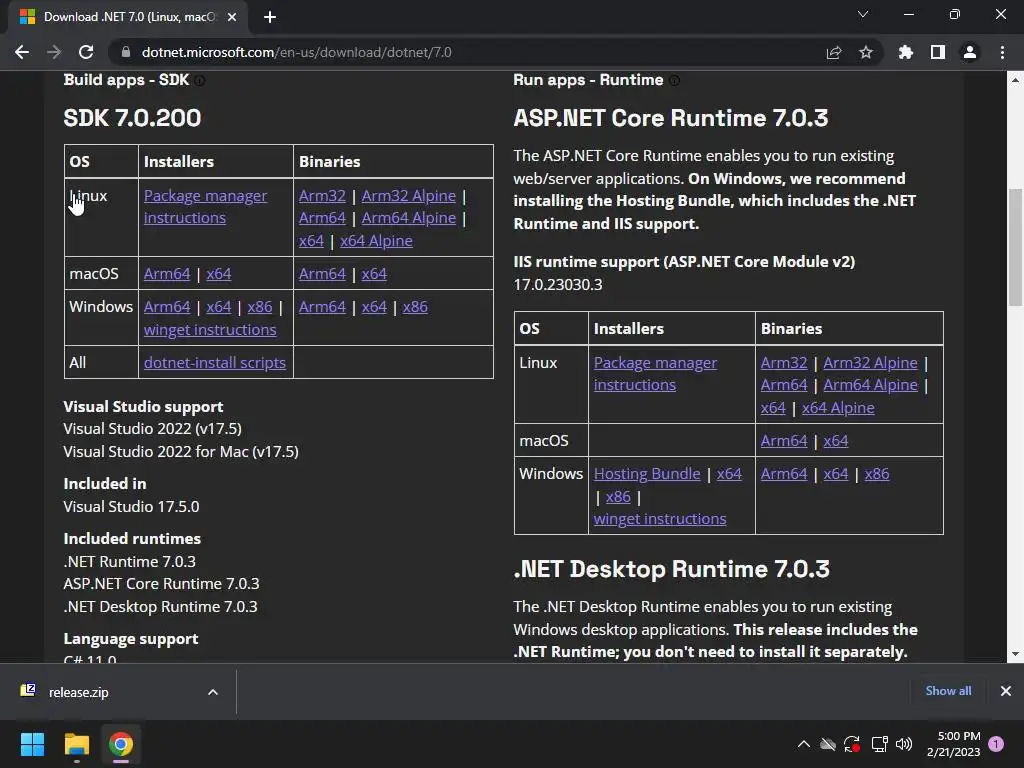Open the volume speaker icon

904,744
